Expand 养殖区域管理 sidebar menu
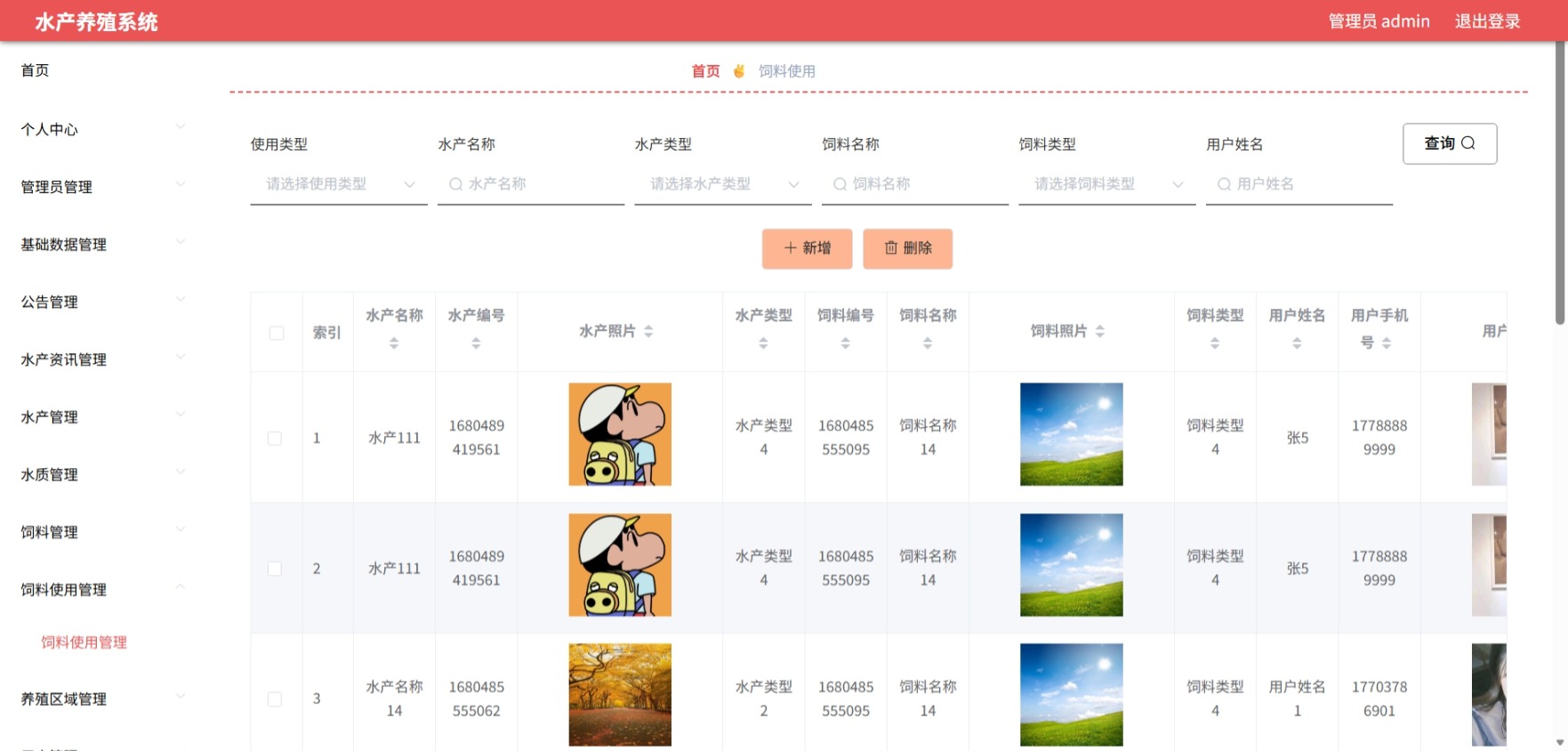Viewport: 1568px width, 751px height. (103, 699)
